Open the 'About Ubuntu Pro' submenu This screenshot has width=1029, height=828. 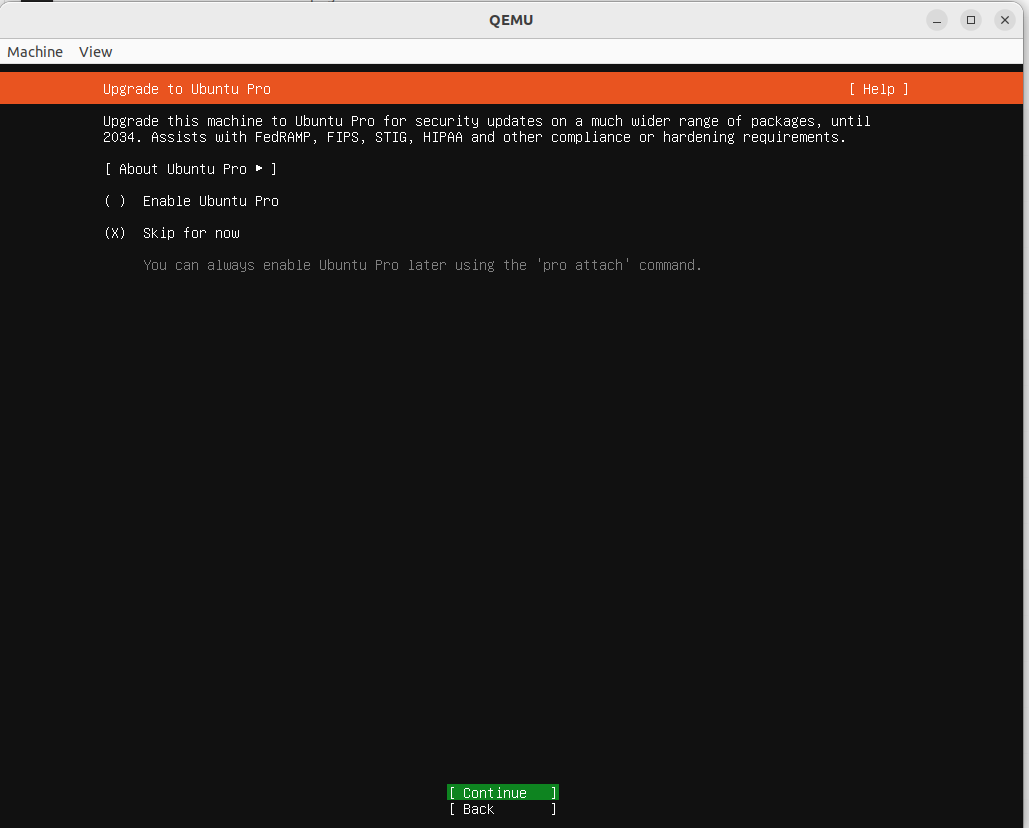189,169
